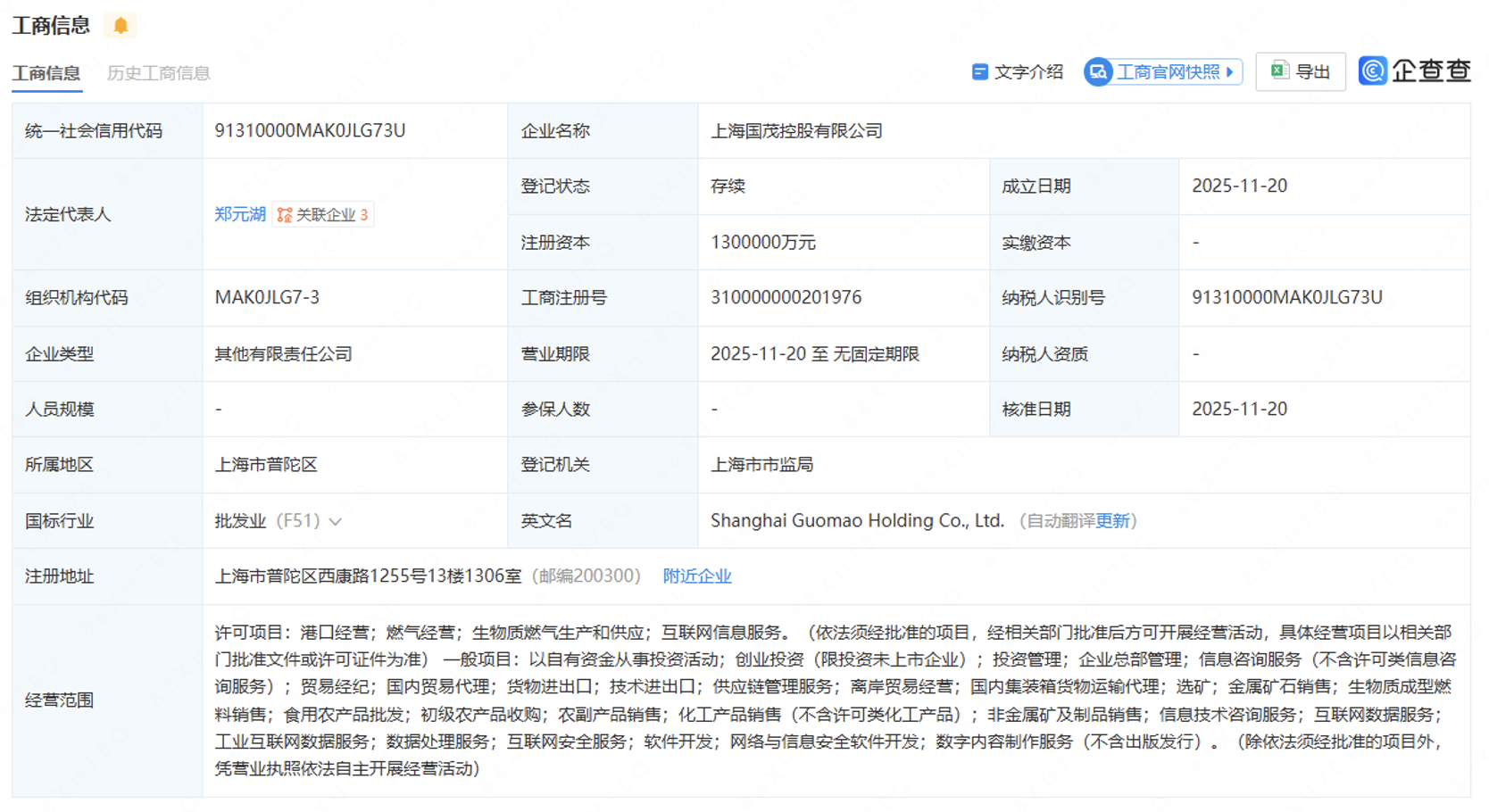
Task: Click the Excel icon on the 导出 button
Action: 1279,71
